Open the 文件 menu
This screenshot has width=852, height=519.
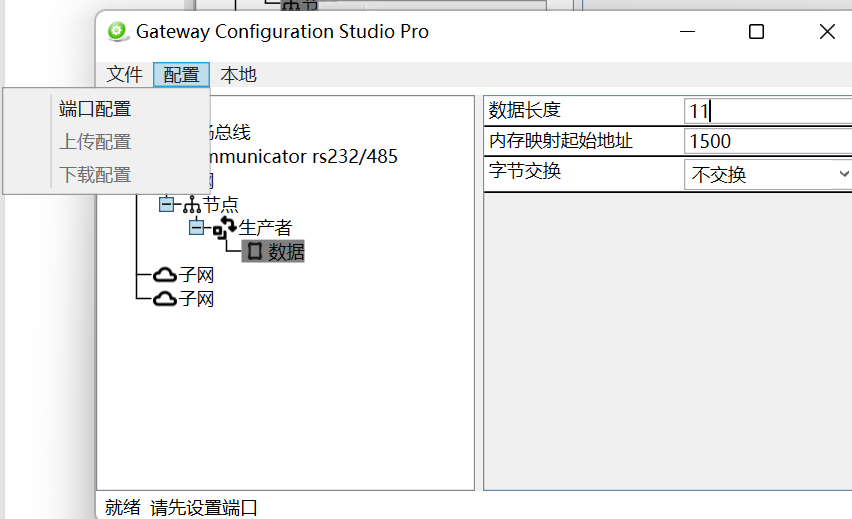pyautogui.click(x=125, y=75)
